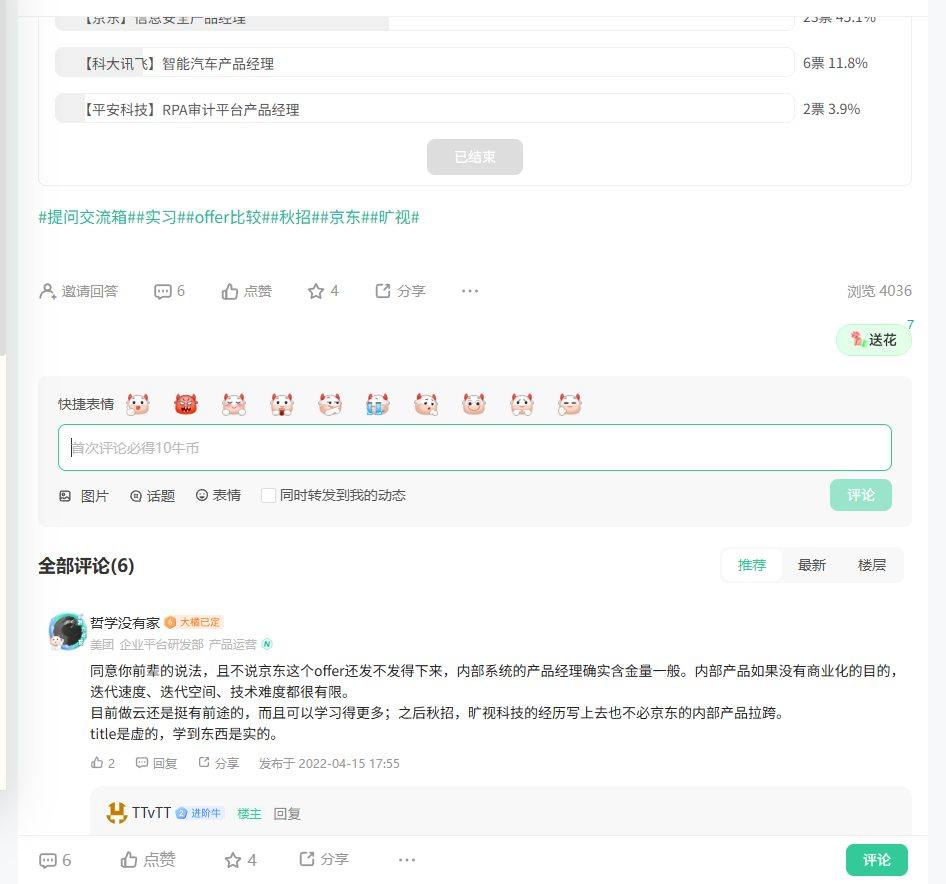The height and width of the screenshot is (884, 946).
Task: Click the disabled 已结束 poll button
Action: click(475, 157)
